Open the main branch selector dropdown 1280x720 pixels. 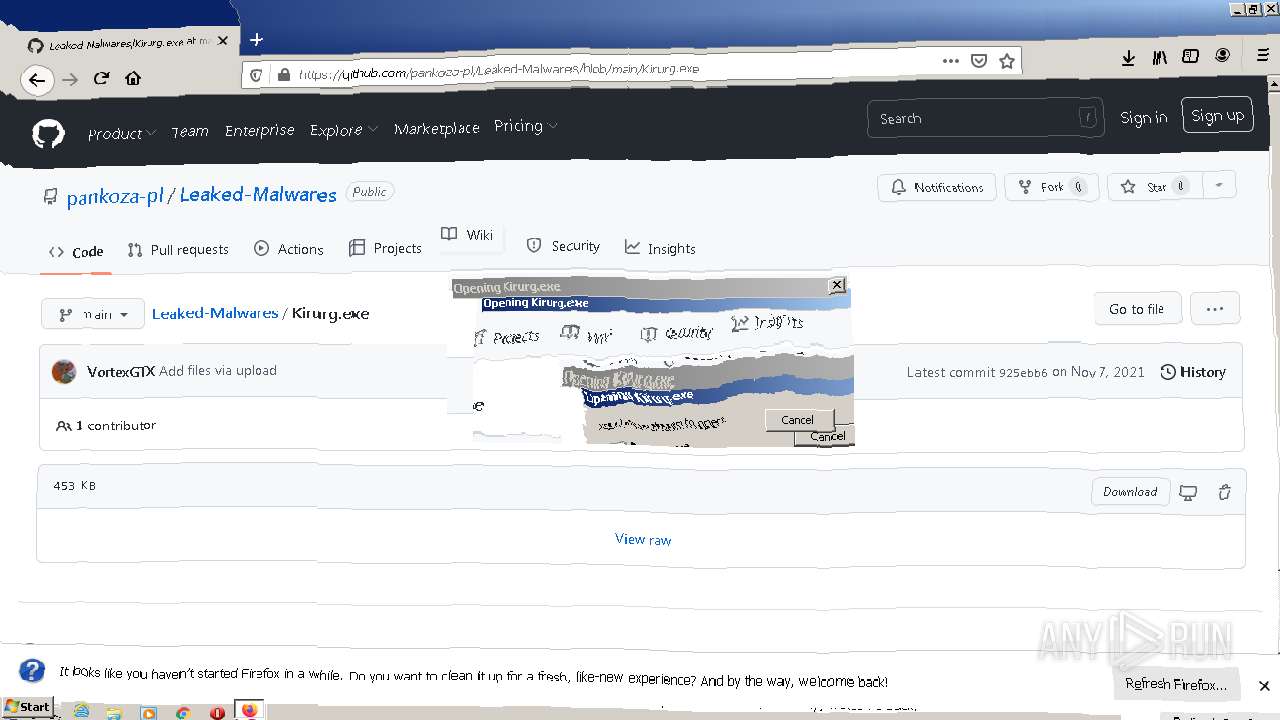93,314
